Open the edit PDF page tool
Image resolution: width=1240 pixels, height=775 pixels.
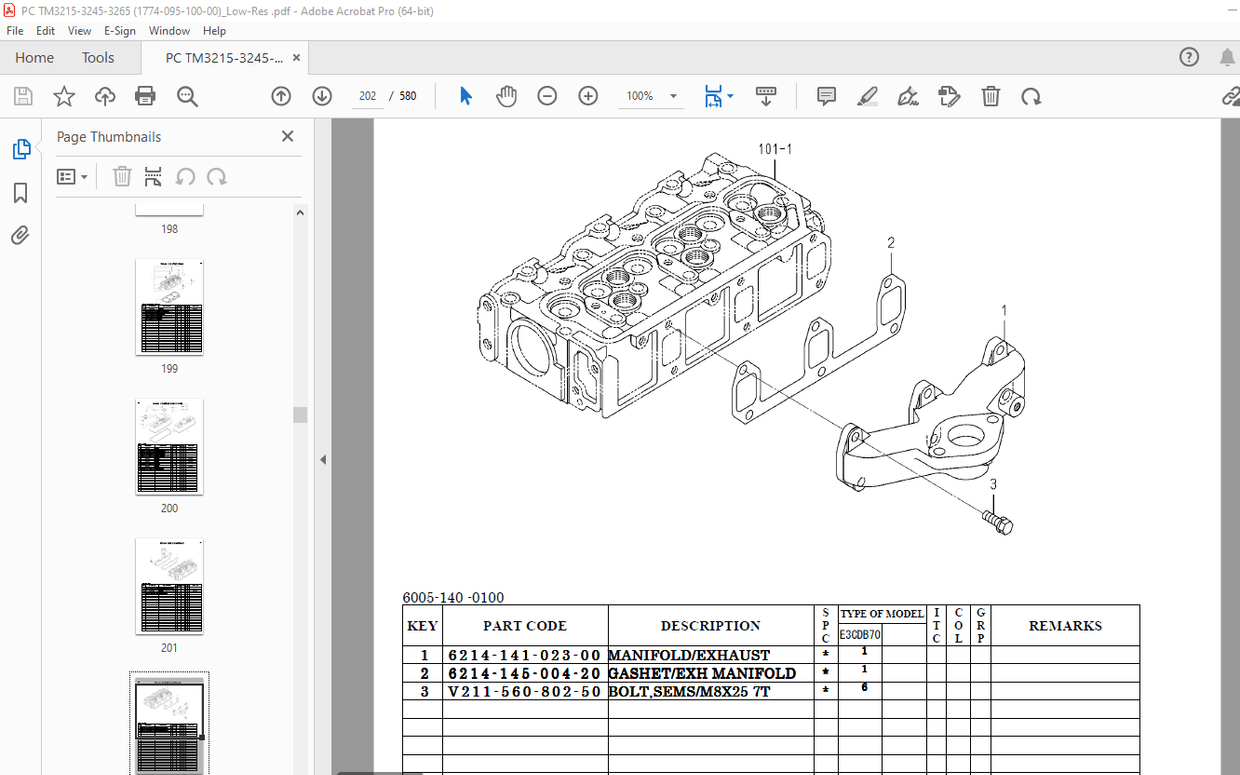click(x=949, y=96)
